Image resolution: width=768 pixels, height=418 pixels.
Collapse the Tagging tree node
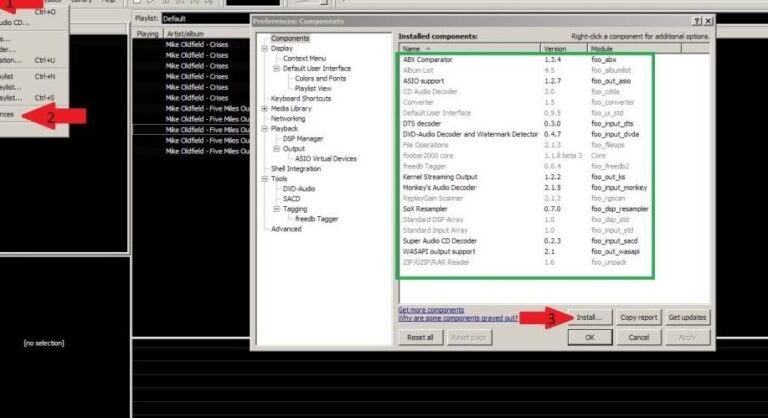[x=276, y=209]
